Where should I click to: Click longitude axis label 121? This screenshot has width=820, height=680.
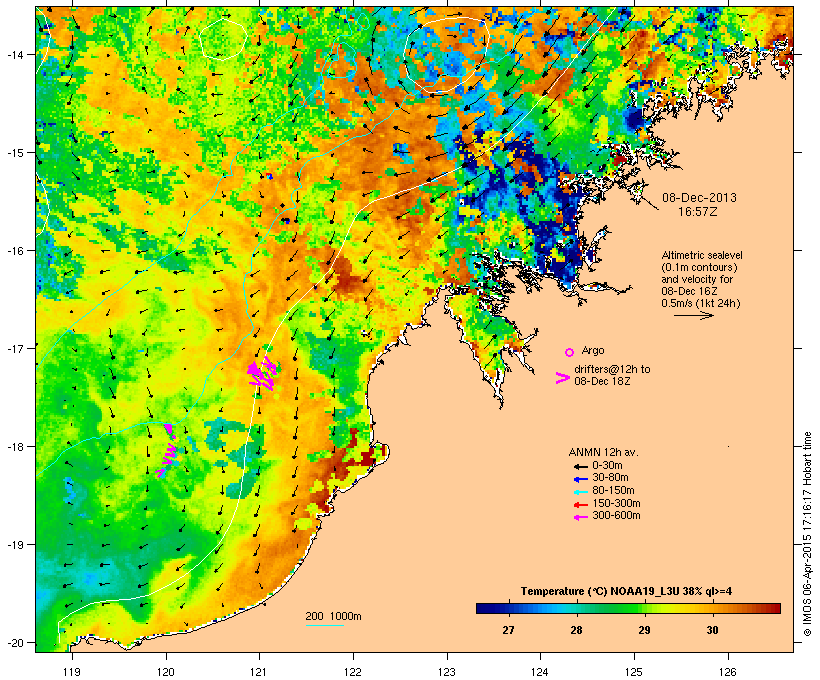tap(259, 672)
